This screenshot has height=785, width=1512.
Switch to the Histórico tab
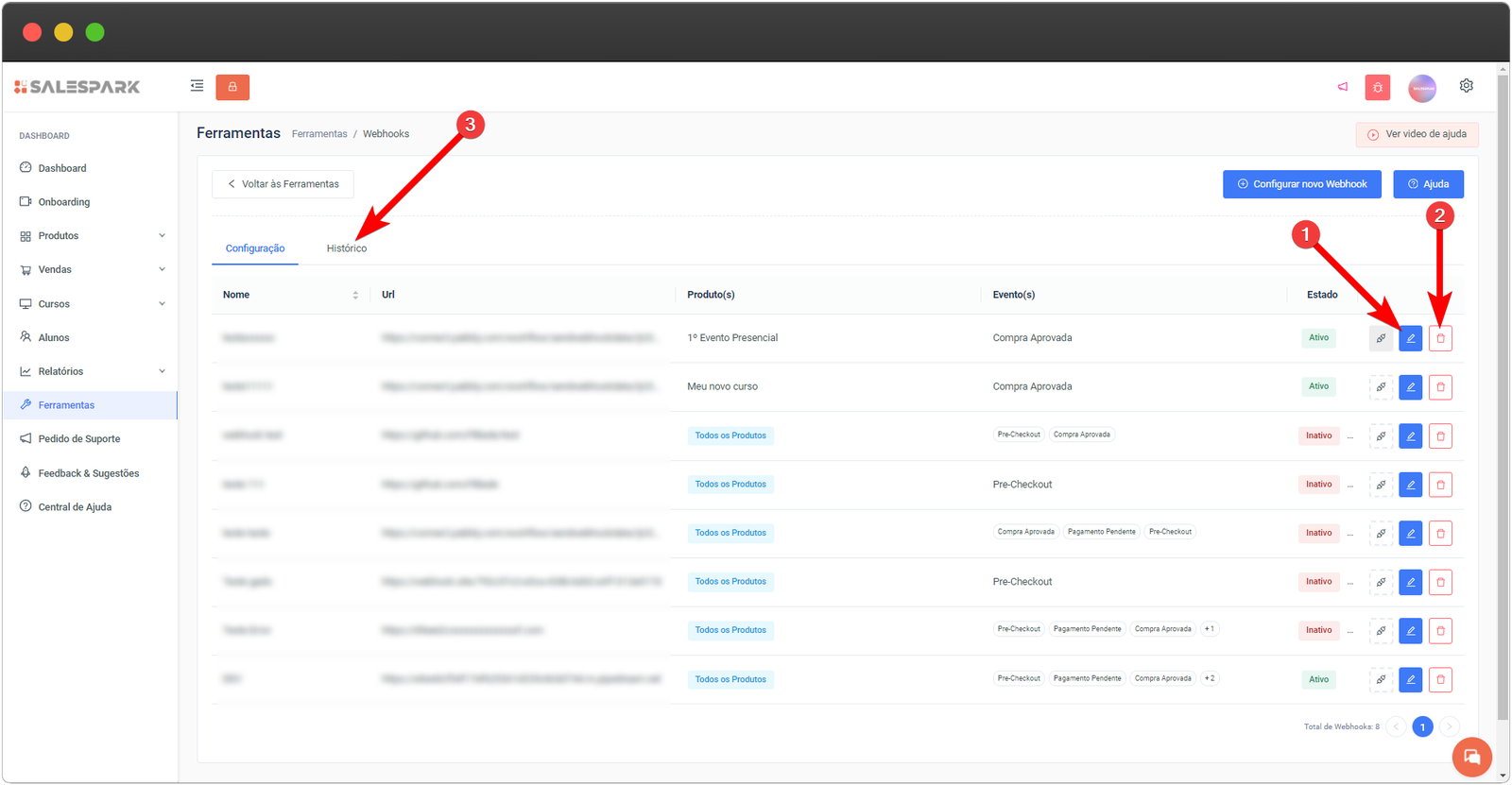point(347,248)
